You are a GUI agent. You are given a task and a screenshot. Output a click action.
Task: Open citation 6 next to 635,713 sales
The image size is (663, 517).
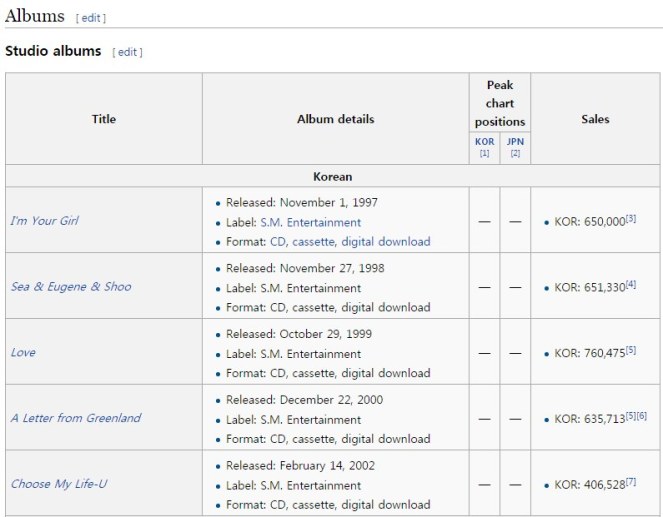click(x=642, y=415)
